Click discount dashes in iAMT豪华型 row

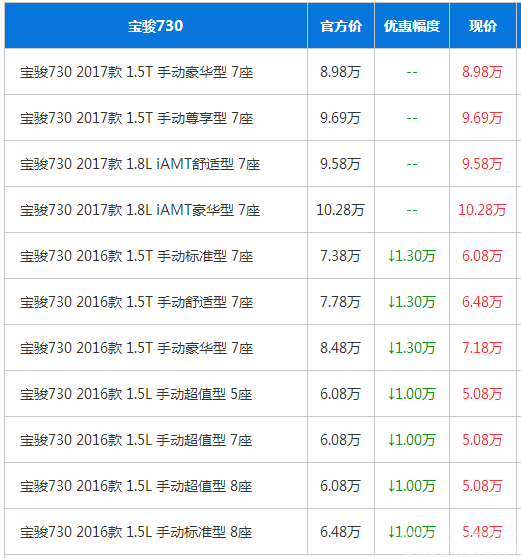point(412,210)
